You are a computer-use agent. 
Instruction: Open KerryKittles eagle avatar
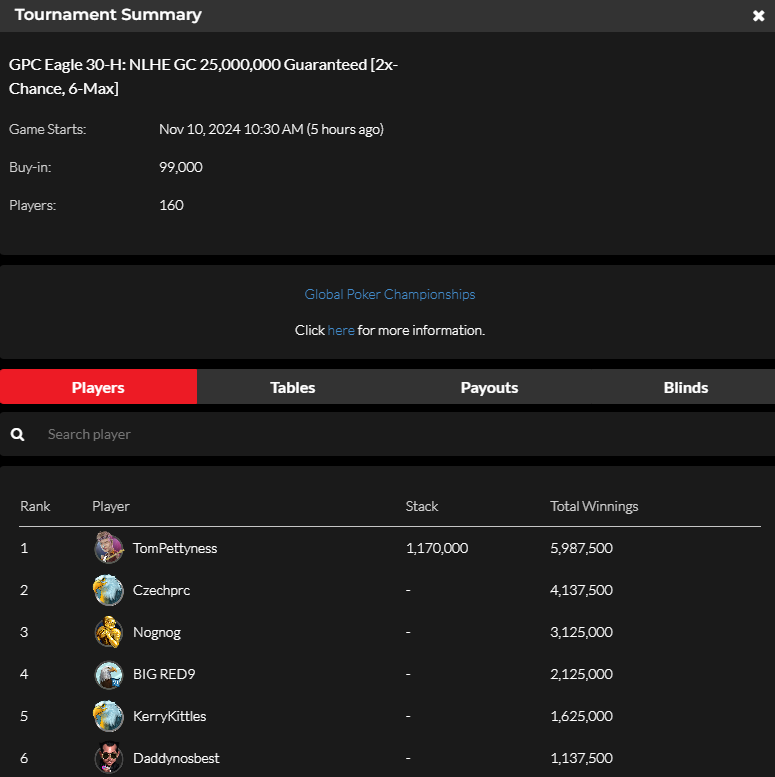109,716
